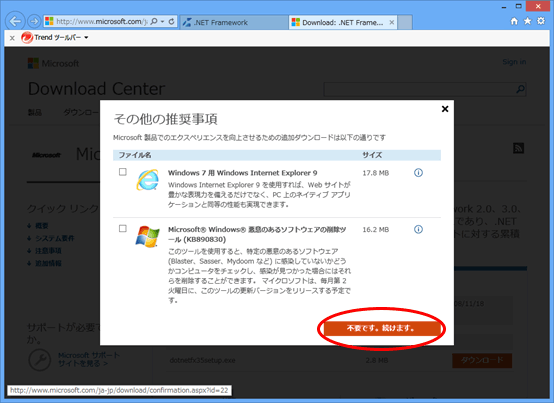Viewport: 554px width, 403px height.
Task: Open a new blank browser tab
Action: tap(405, 23)
